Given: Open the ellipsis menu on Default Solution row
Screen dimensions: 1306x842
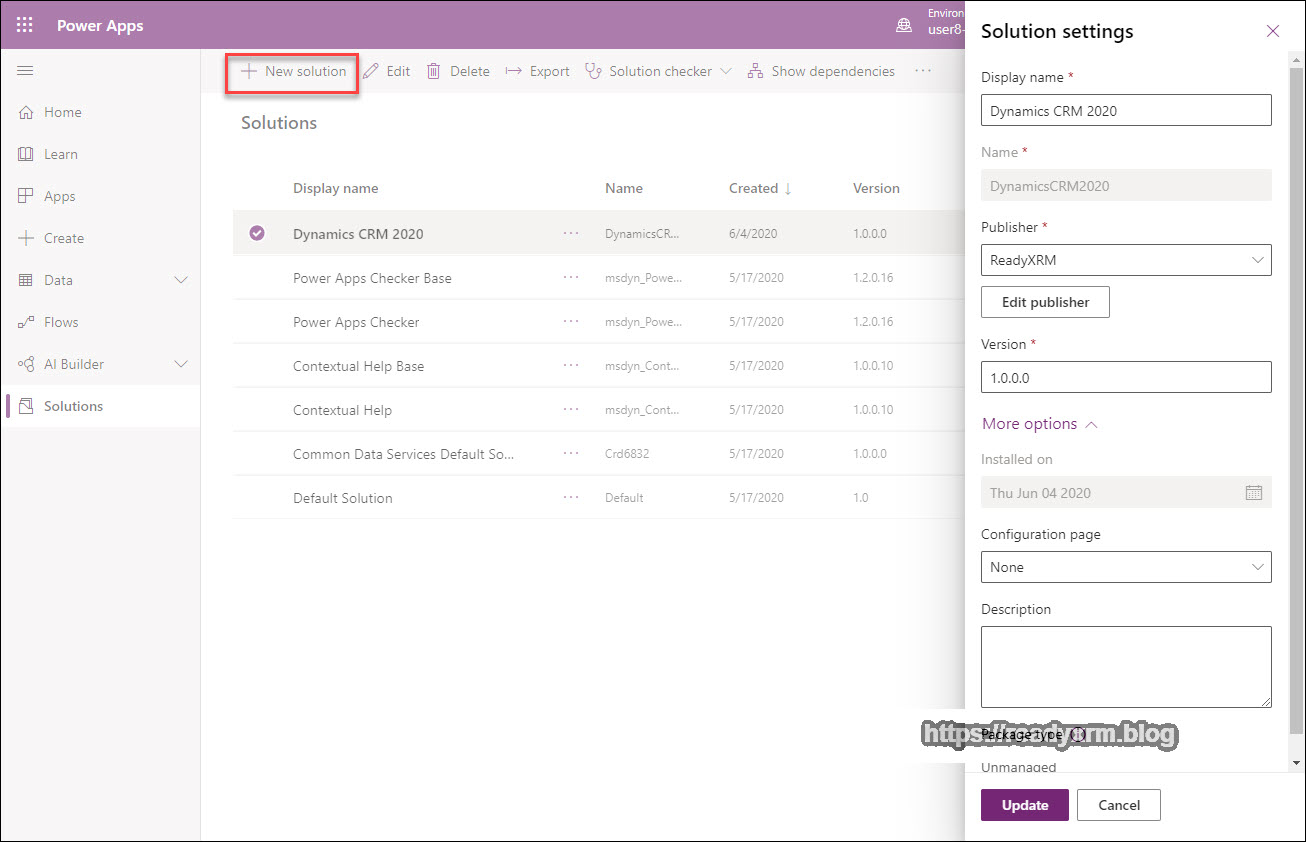Looking at the screenshot, I should point(571,497).
